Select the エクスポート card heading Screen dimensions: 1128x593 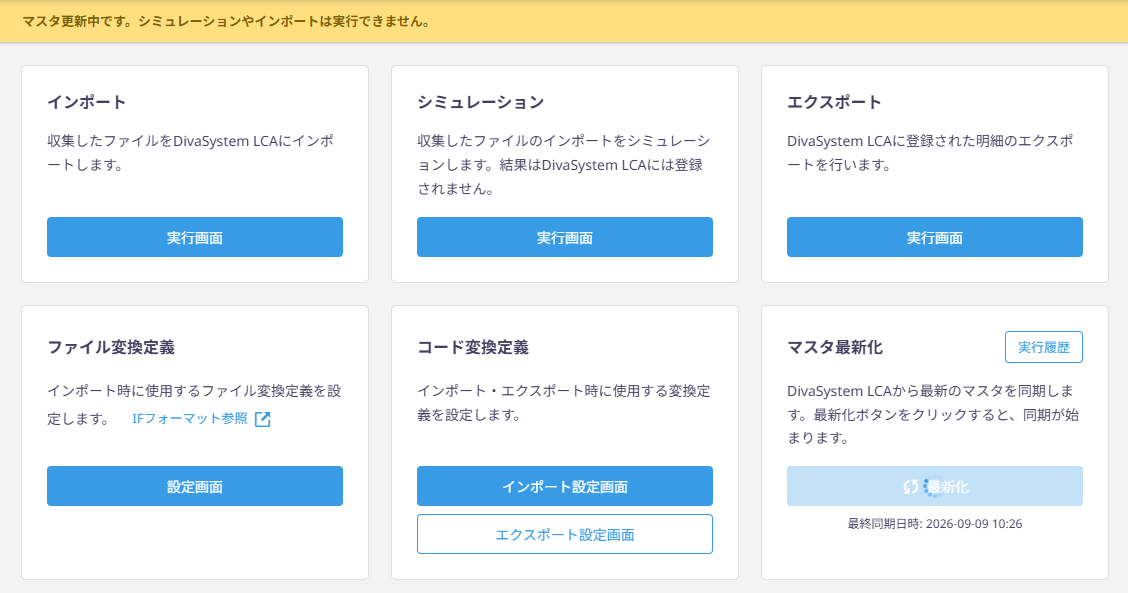coord(834,102)
